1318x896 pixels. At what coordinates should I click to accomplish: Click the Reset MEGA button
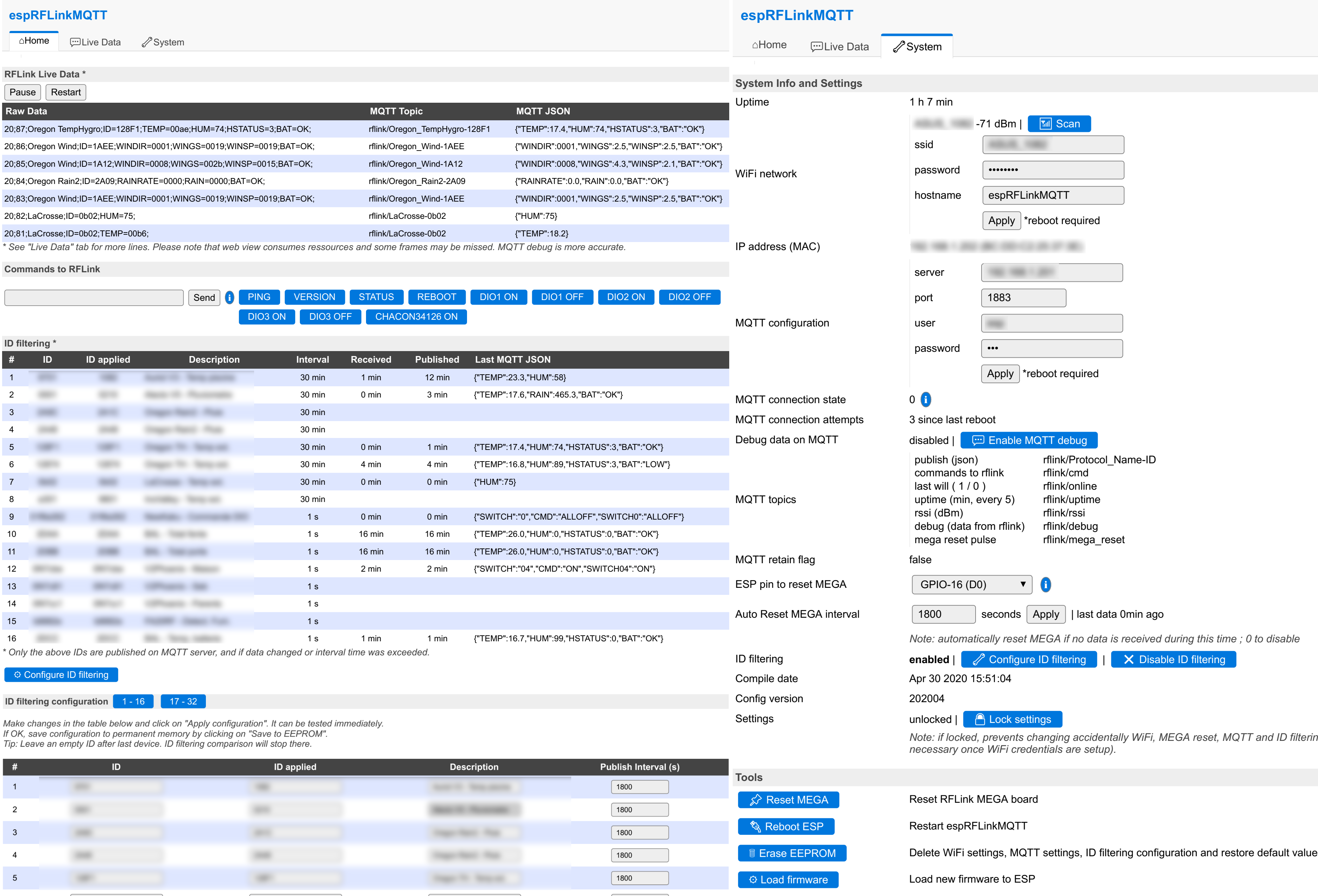[788, 800]
